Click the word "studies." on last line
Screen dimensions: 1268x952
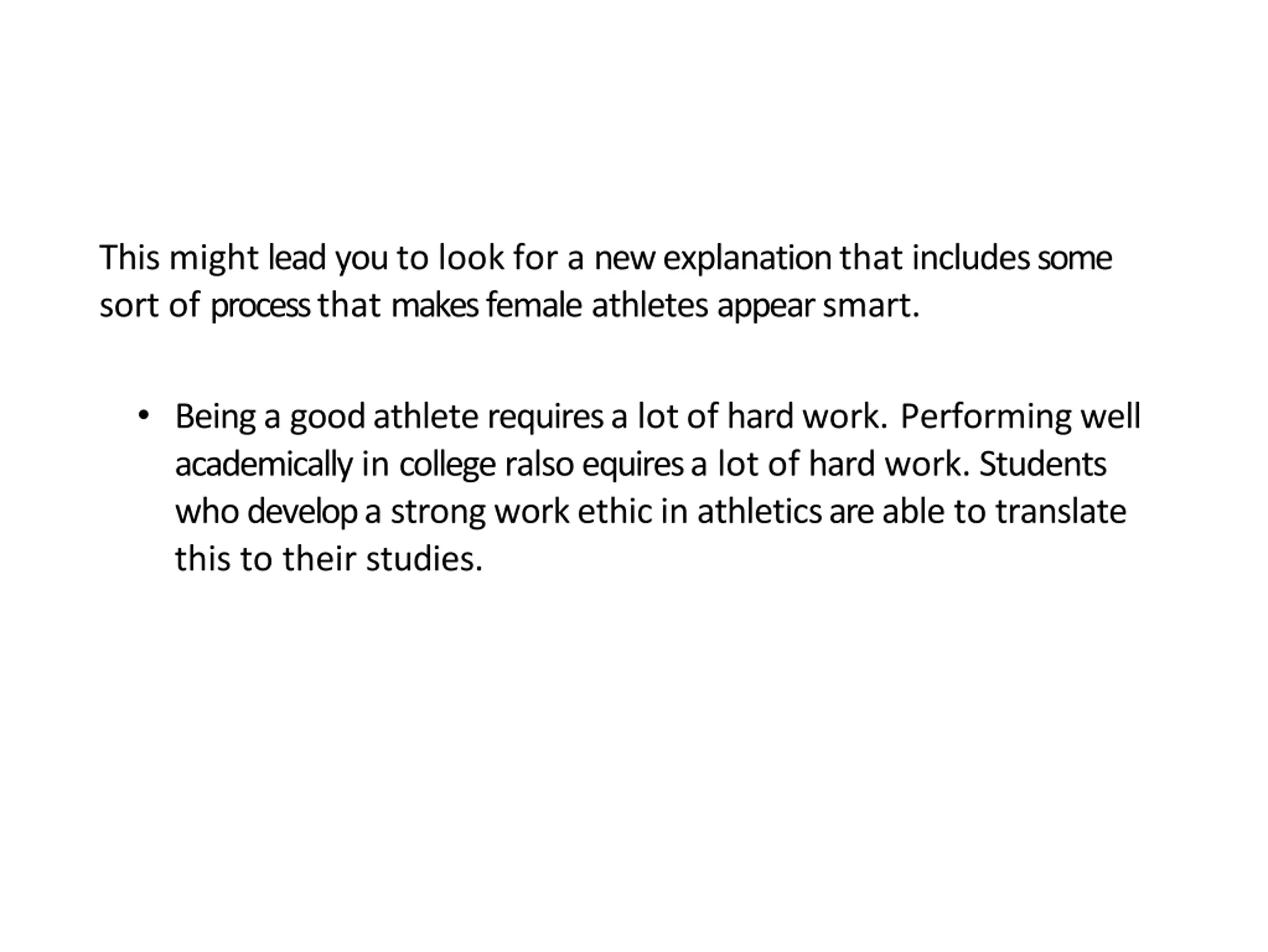pyautogui.click(x=424, y=559)
